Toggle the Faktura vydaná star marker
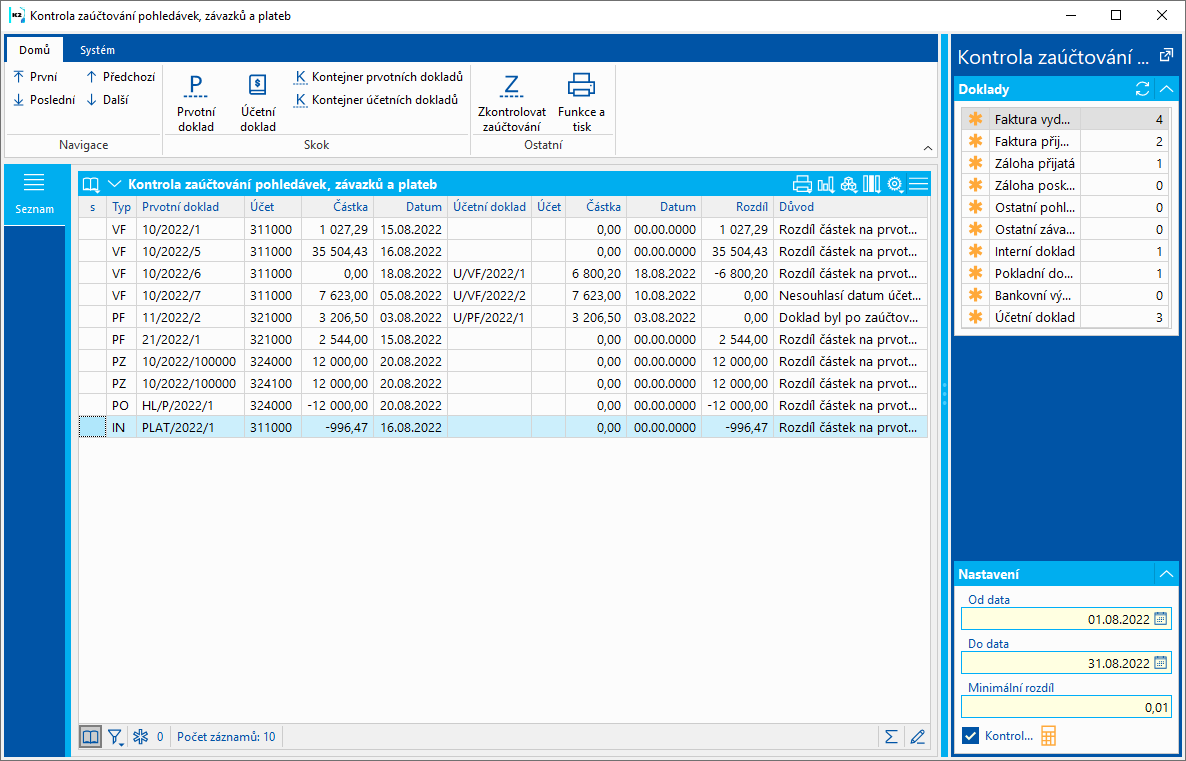The width and height of the screenshot is (1186, 761). (x=976, y=119)
